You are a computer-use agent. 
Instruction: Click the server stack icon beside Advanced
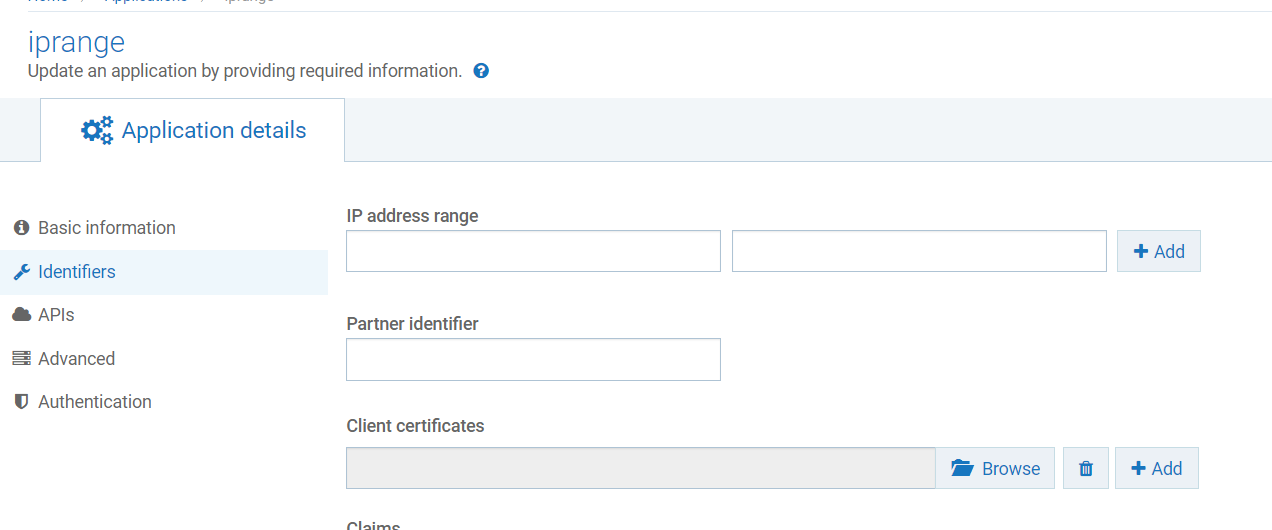(21, 358)
